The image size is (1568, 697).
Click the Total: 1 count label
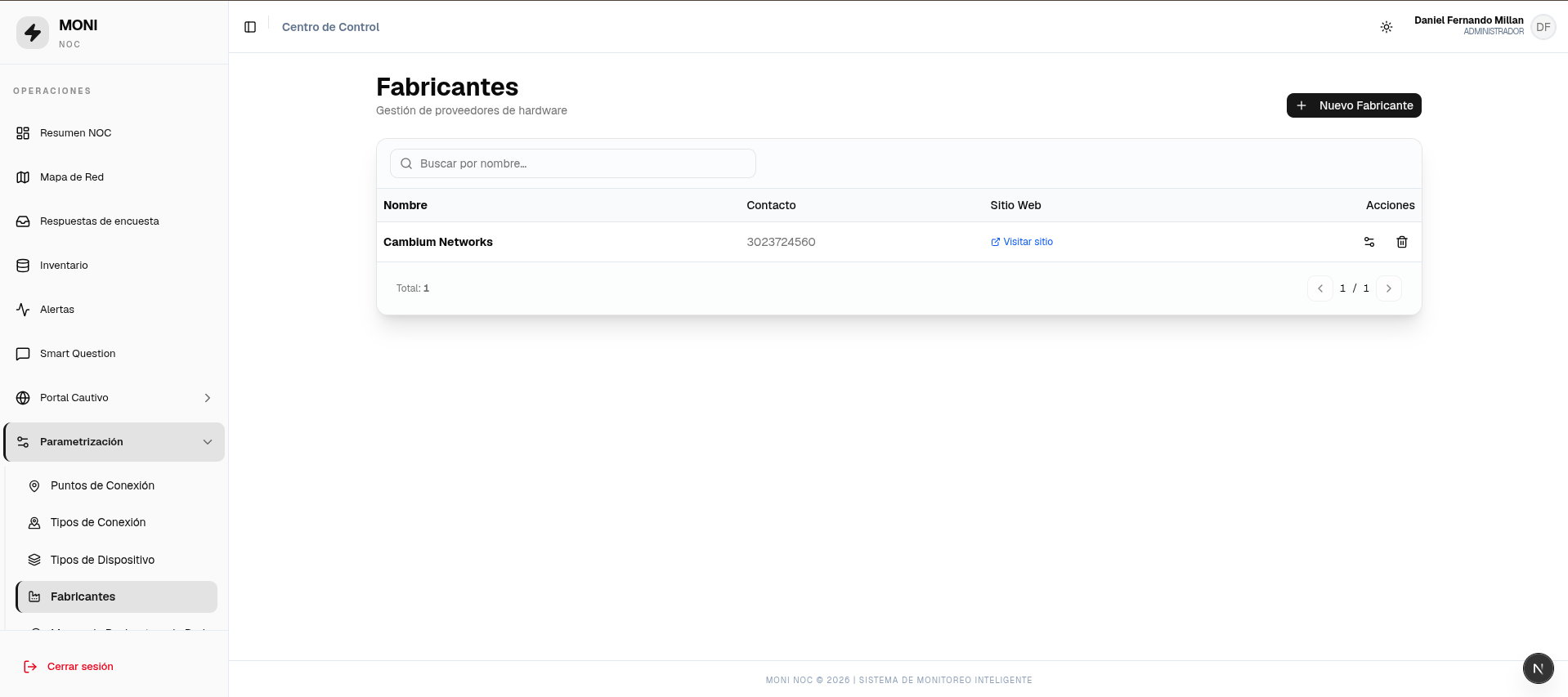[x=413, y=288]
